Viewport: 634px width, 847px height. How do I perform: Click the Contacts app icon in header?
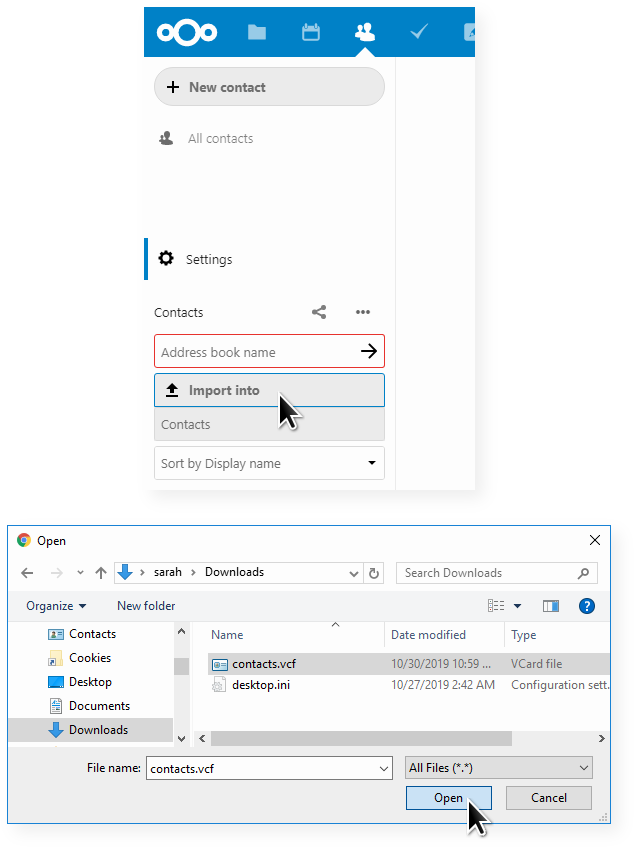coord(365,32)
